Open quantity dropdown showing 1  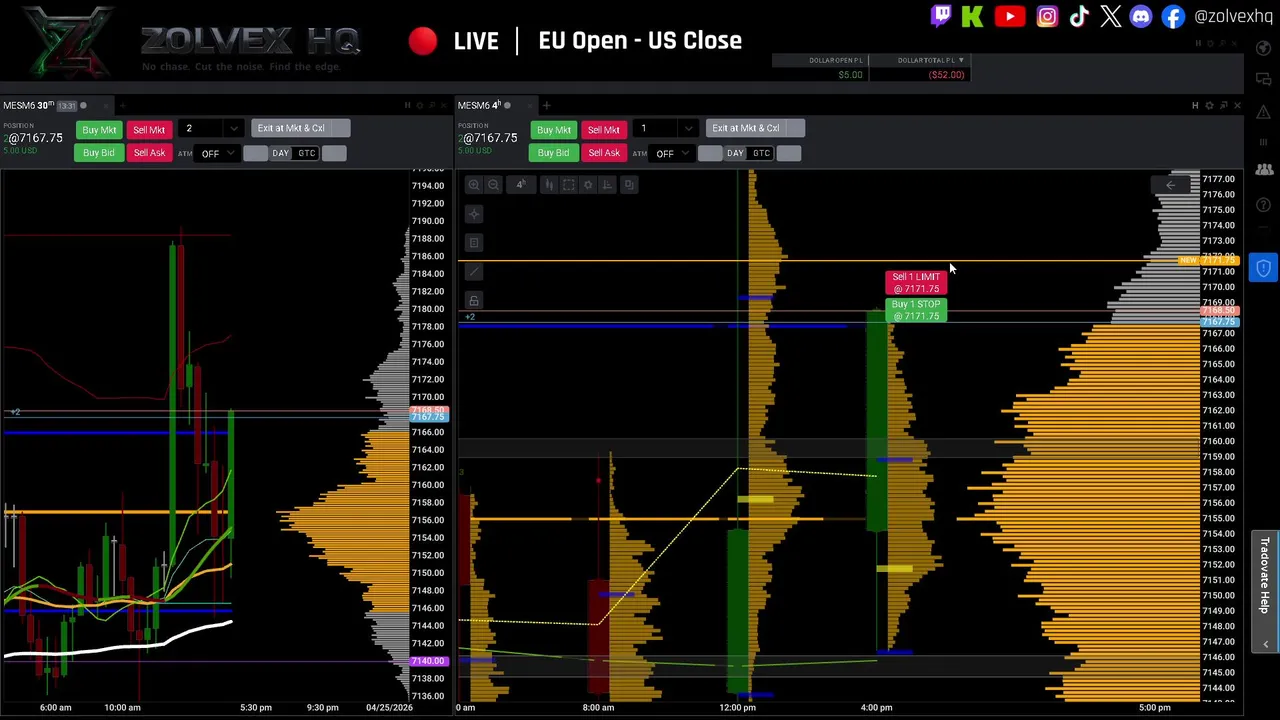688,129
